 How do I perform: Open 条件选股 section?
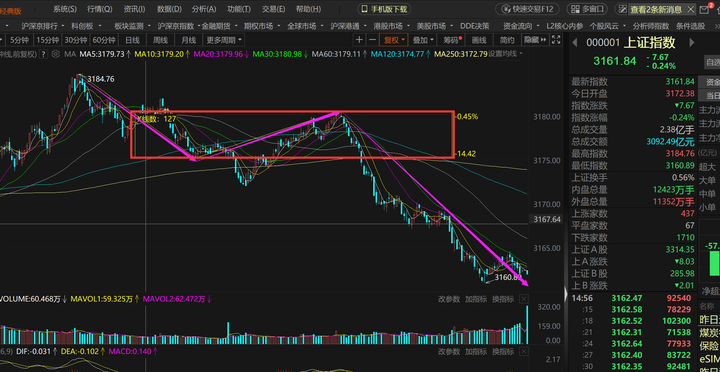(x=690, y=26)
